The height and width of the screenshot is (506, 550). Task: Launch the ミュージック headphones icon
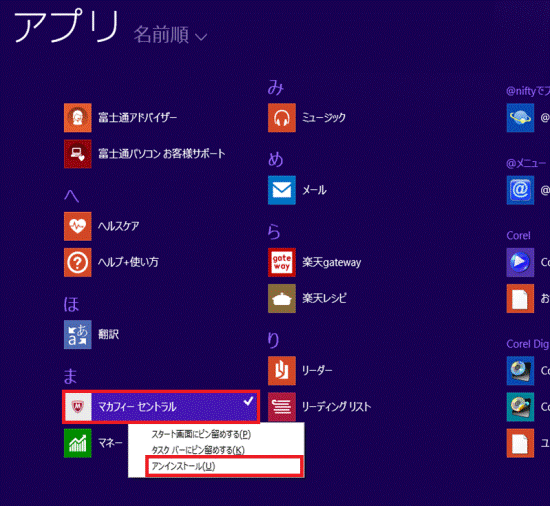[282, 117]
